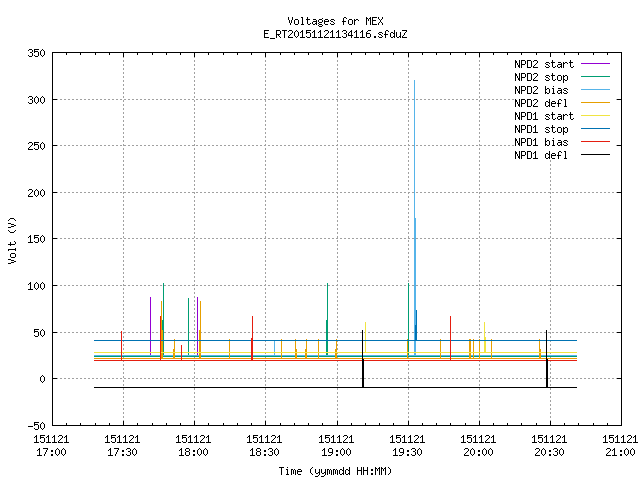
Task: Click the yellow NPD1 start legend line
Action: (x=595, y=116)
